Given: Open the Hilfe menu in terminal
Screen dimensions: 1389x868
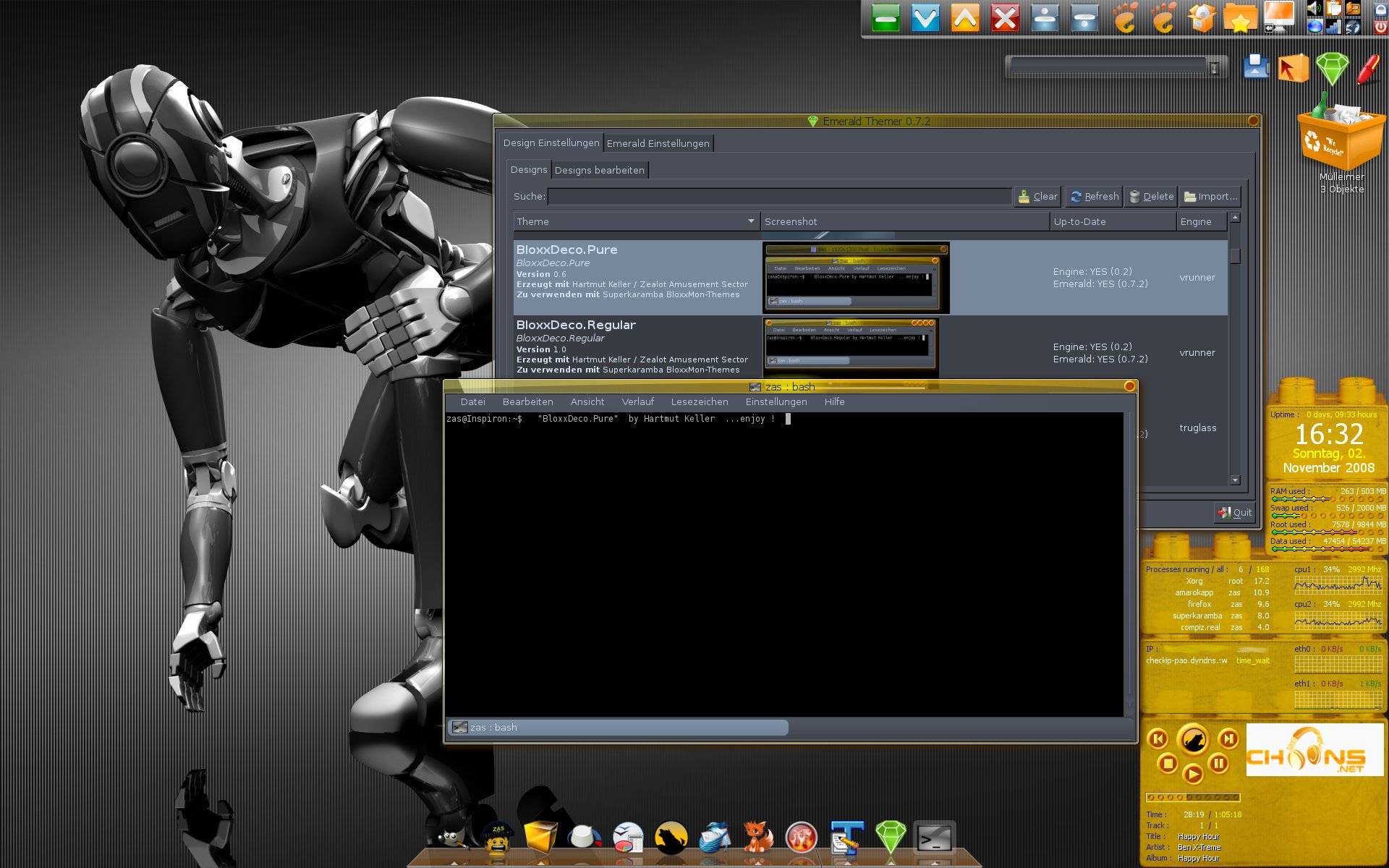Looking at the screenshot, I should pyautogui.click(x=834, y=401).
